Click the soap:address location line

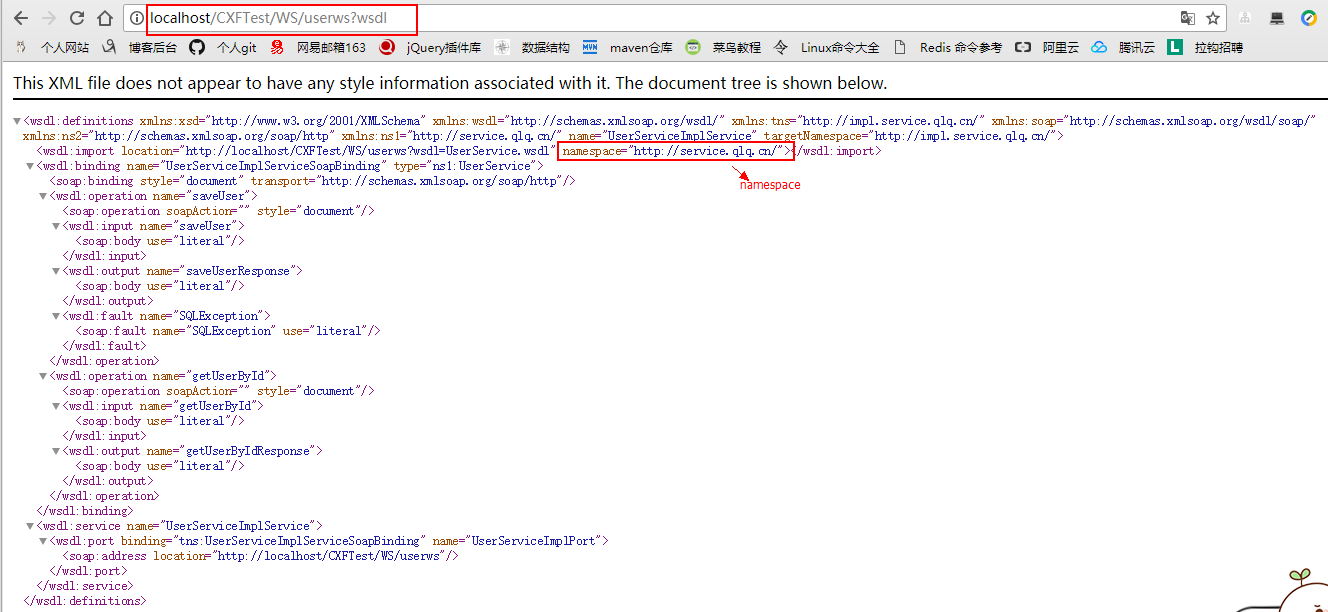tap(261, 556)
